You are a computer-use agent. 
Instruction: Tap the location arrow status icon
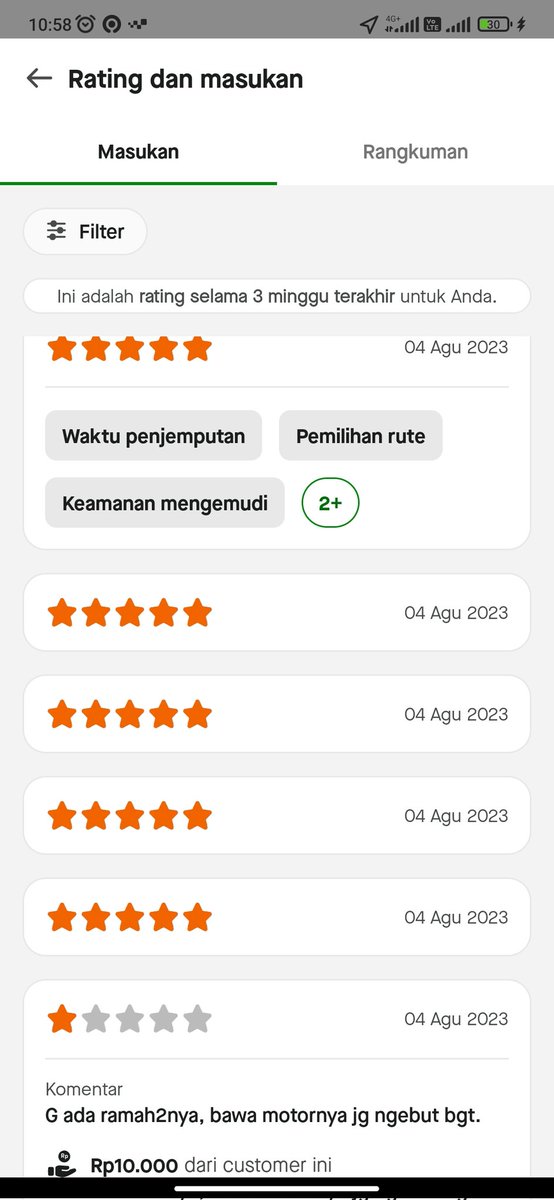(x=368, y=24)
